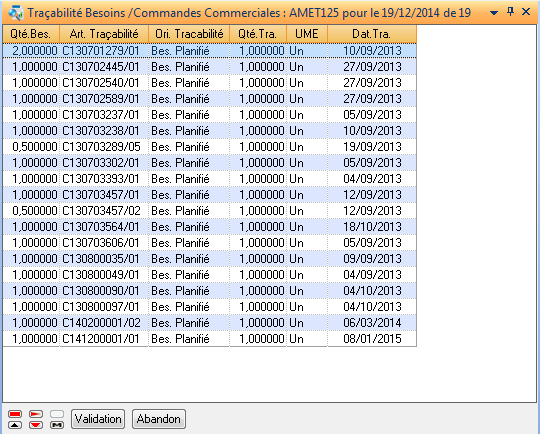Screen dimensions: 540x434
Task: Click the M button at bottom
Action: [x=57, y=425]
